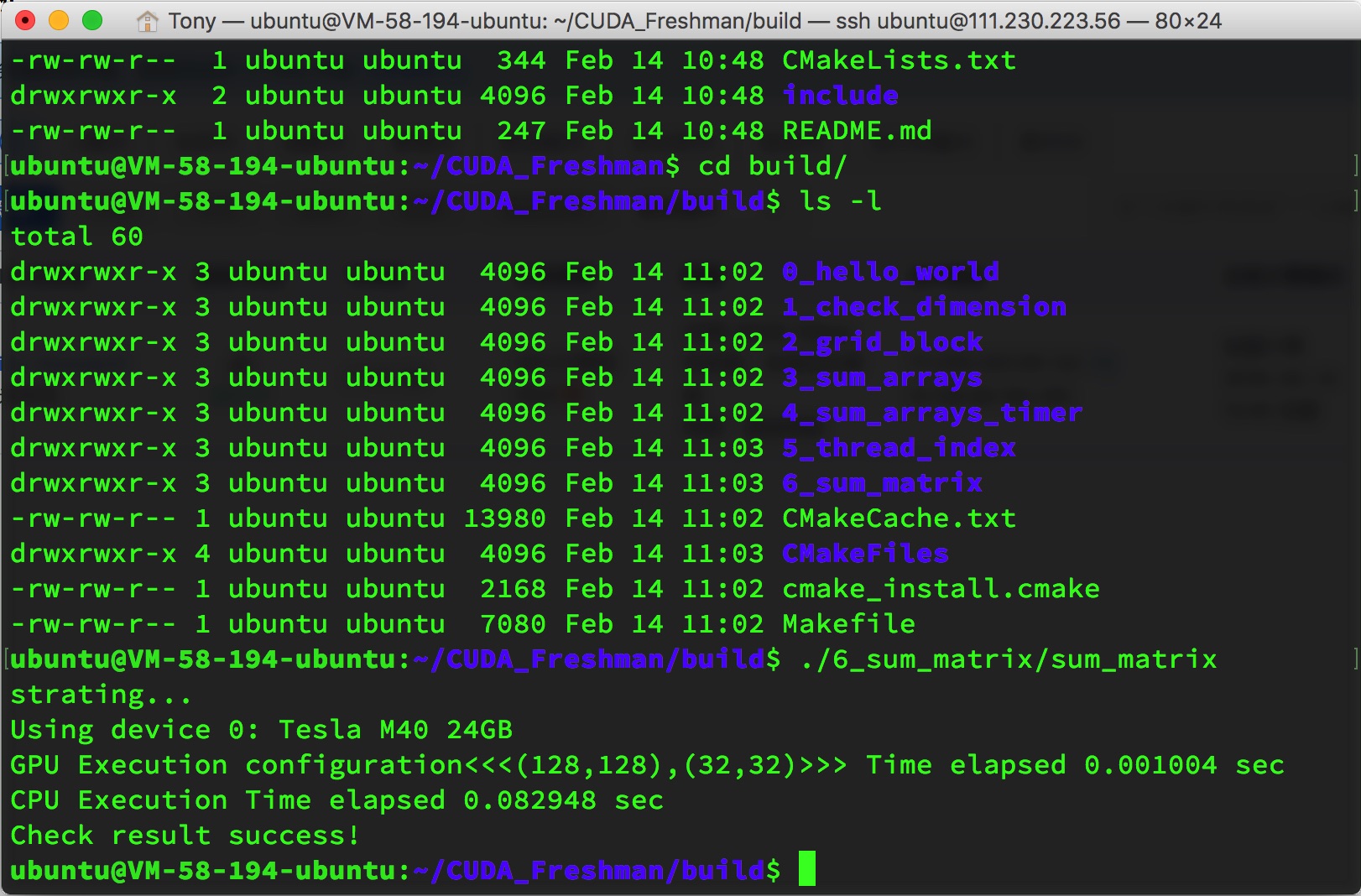Click the 0_hello_world directory name
Screen dimensions: 1361x896
(889, 272)
